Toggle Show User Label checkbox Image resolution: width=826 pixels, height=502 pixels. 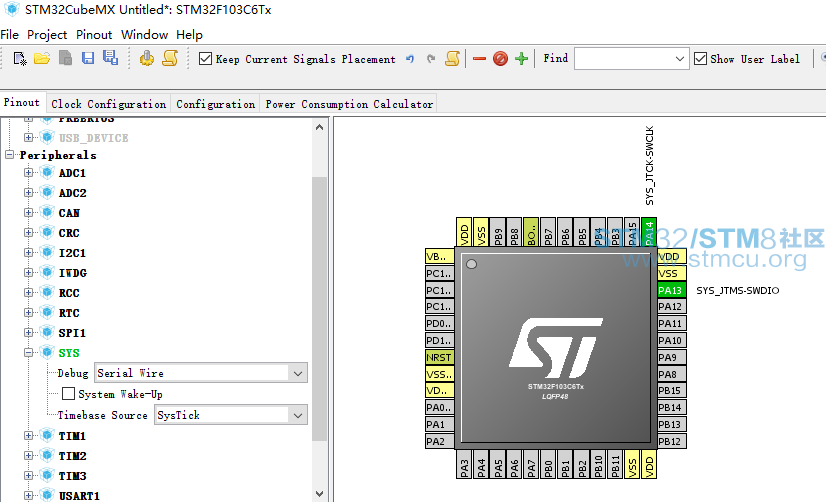700,58
